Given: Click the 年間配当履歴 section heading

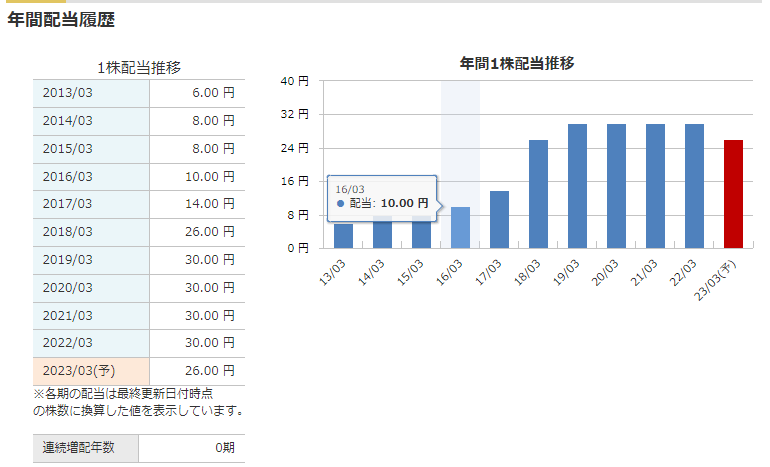Looking at the screenshot, I should 61,20.
